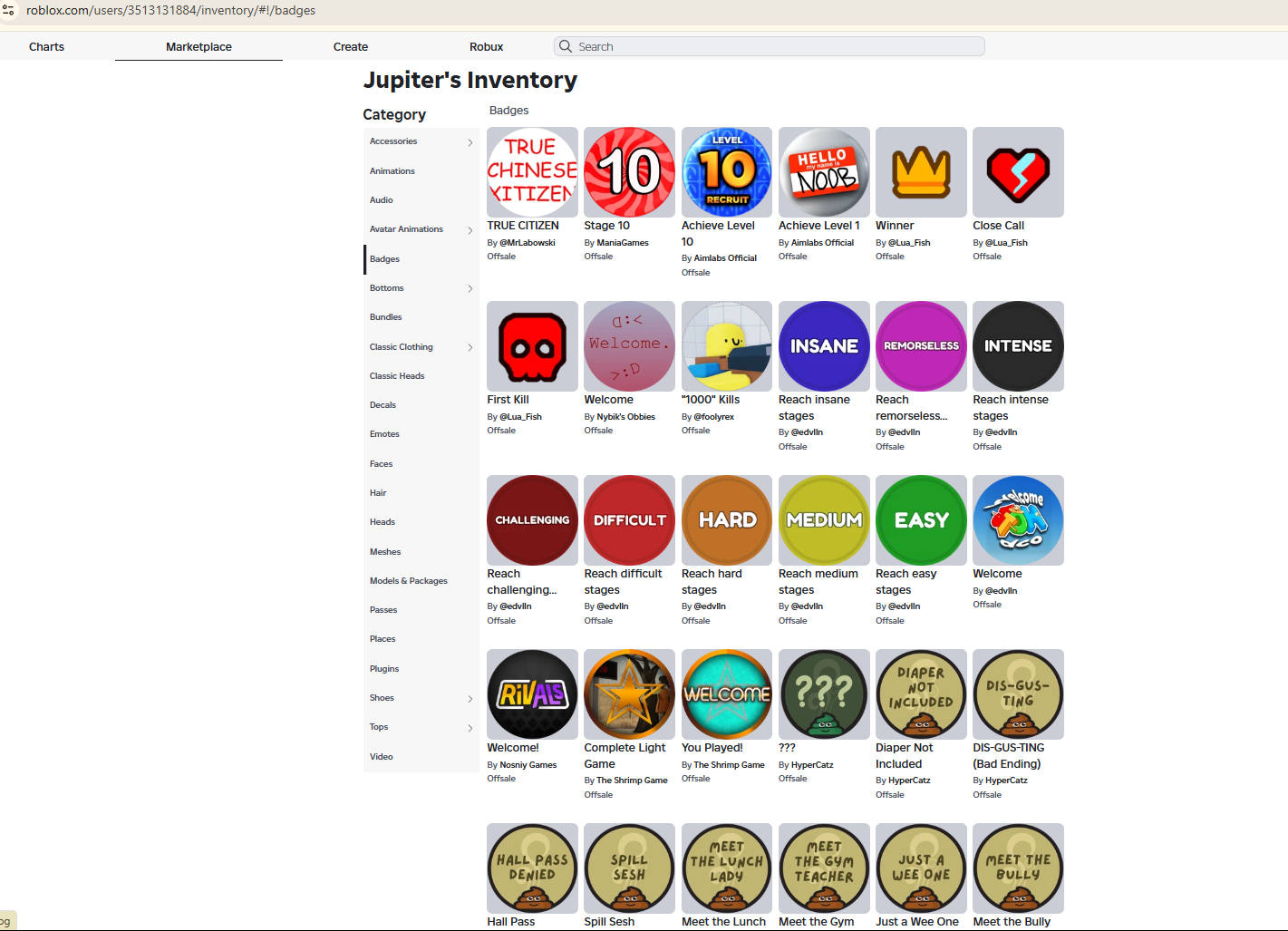Open the green EASY badge icon
Viewport: 1288px width, 931px height.
(921, 520)
